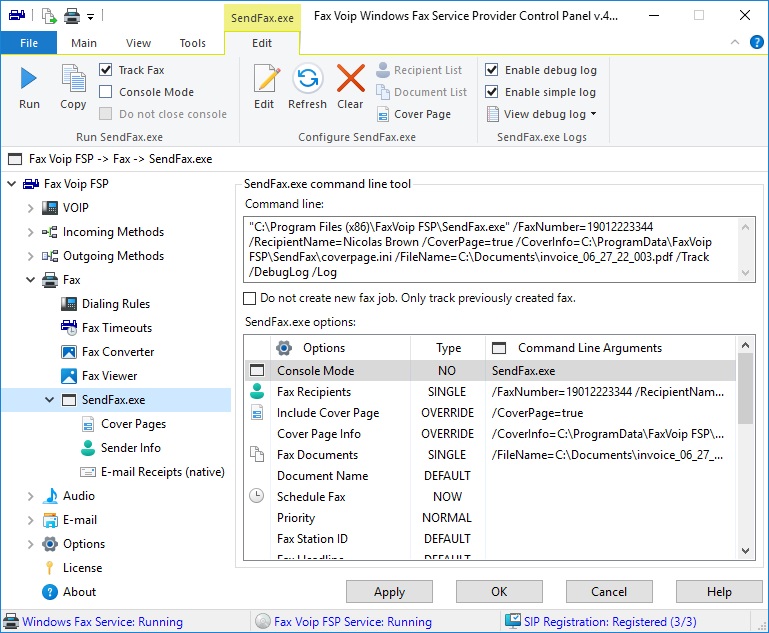
Task: Open Fax Converter in the tree
Action: click(x=118, y=352)
